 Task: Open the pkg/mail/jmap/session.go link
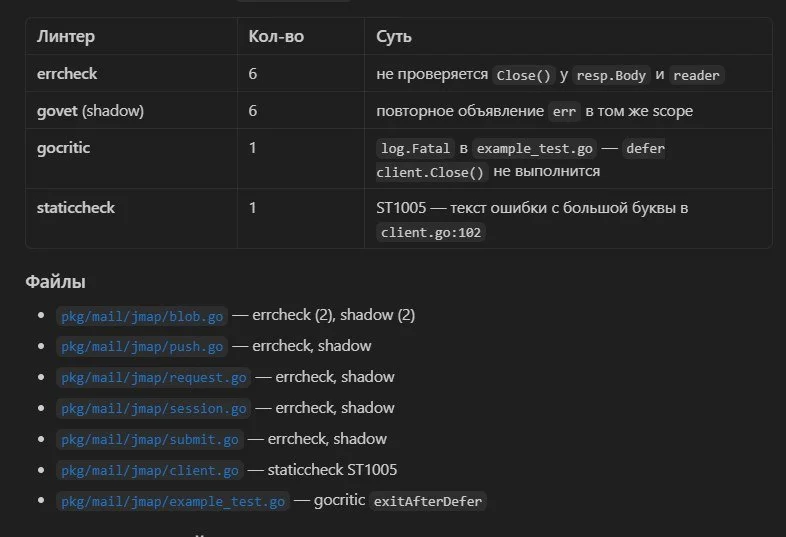coord(153,409)
